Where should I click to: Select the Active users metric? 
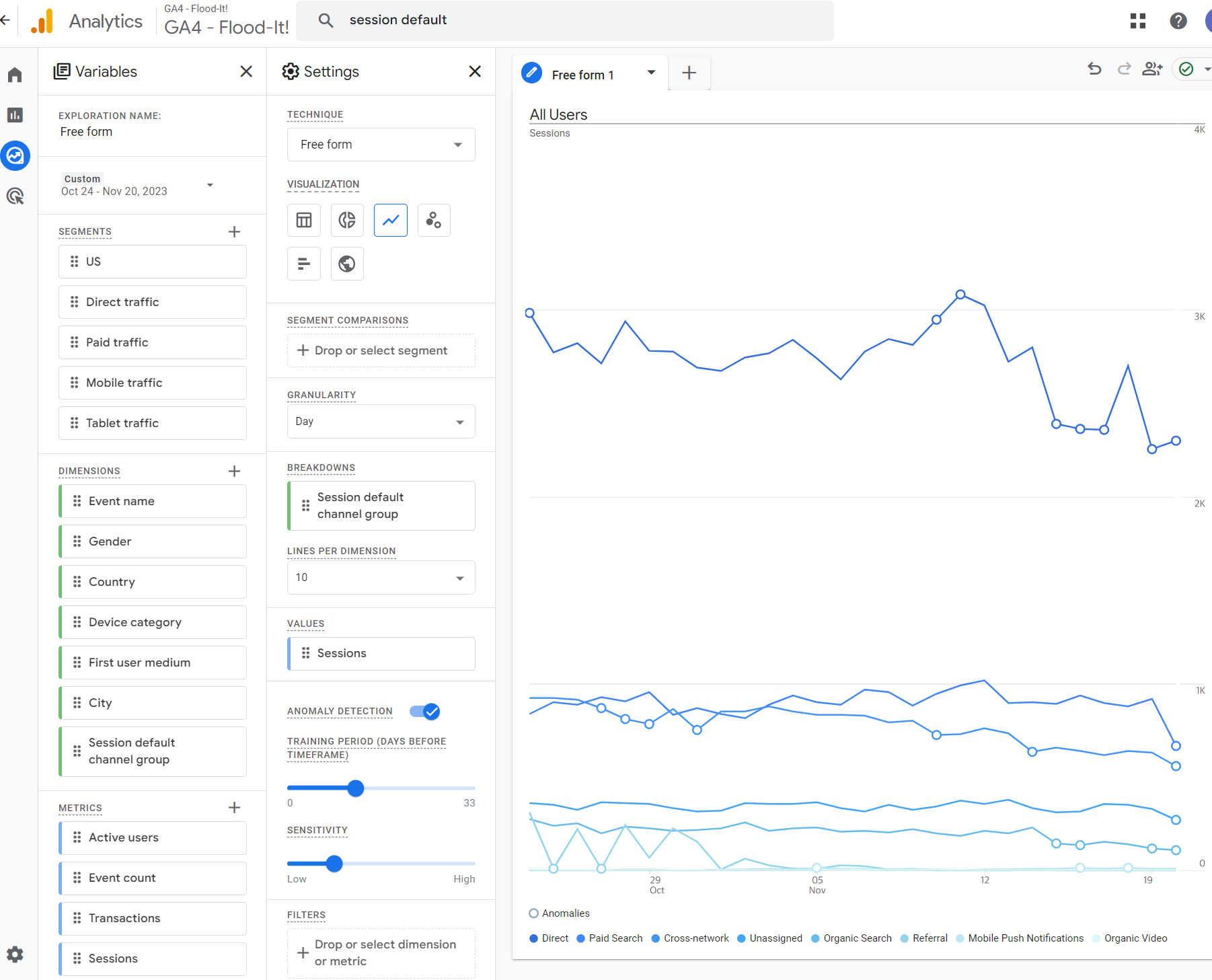(153, 838)
